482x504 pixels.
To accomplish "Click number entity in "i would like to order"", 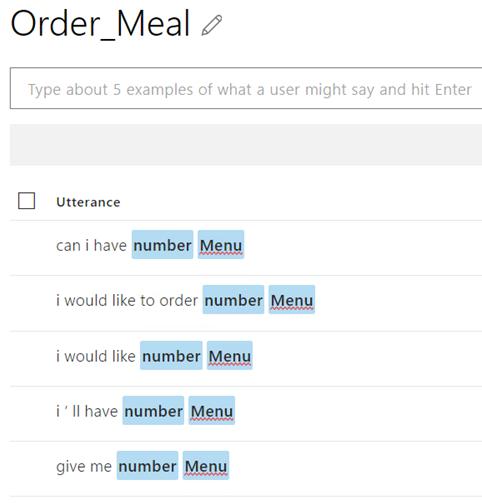I will (x=233, y=300).
